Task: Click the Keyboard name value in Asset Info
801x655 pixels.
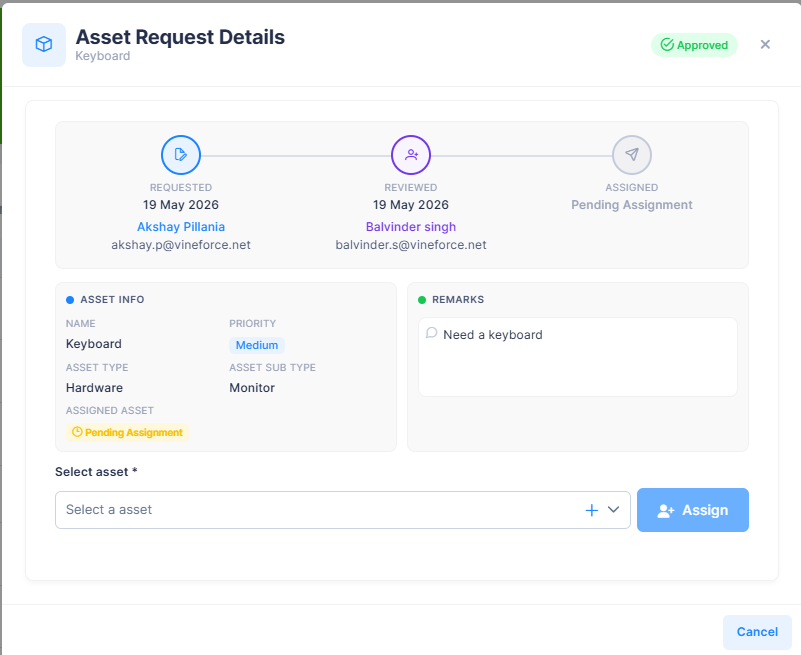Action: click(93, 344)
